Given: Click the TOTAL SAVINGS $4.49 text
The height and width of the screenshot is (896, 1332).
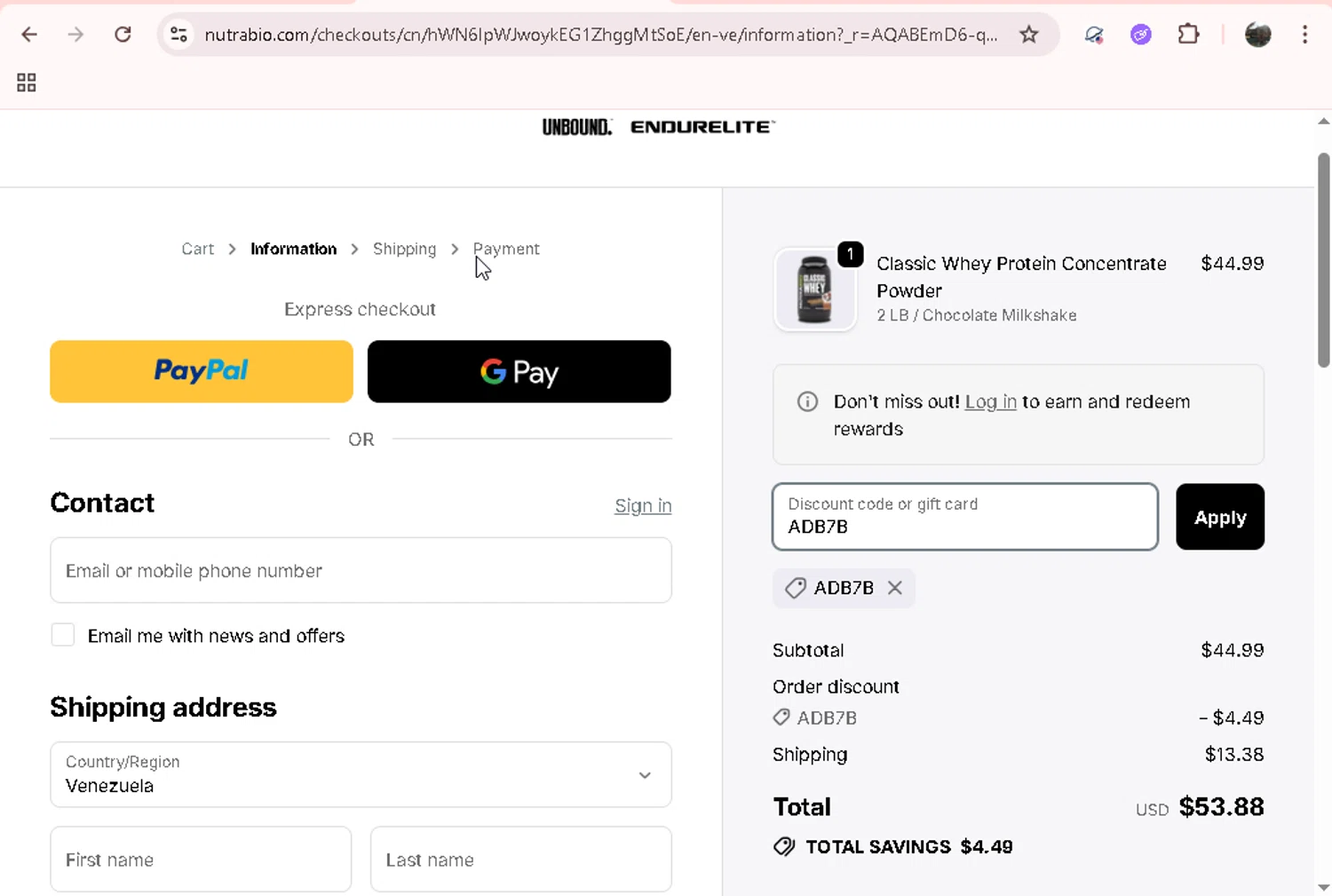Looking at the screenshot, I should click(908, 846).
